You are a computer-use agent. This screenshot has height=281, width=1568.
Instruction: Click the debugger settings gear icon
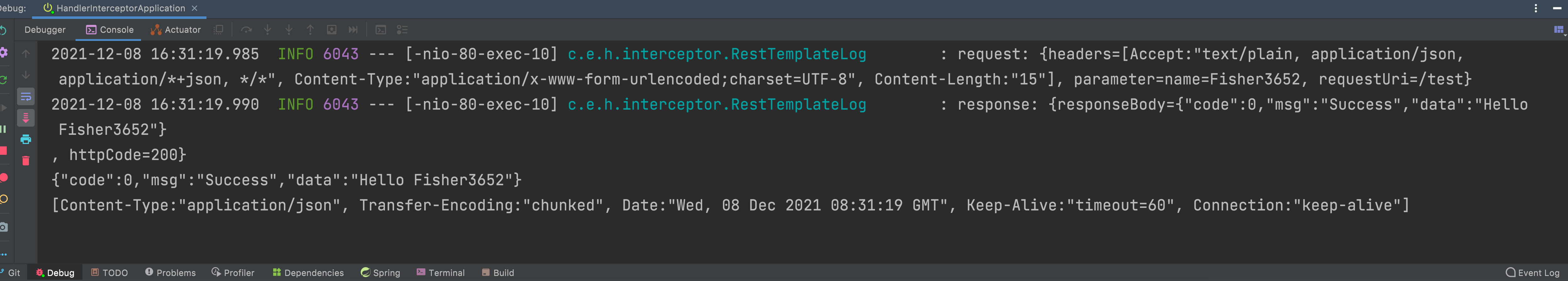point(4,53)
